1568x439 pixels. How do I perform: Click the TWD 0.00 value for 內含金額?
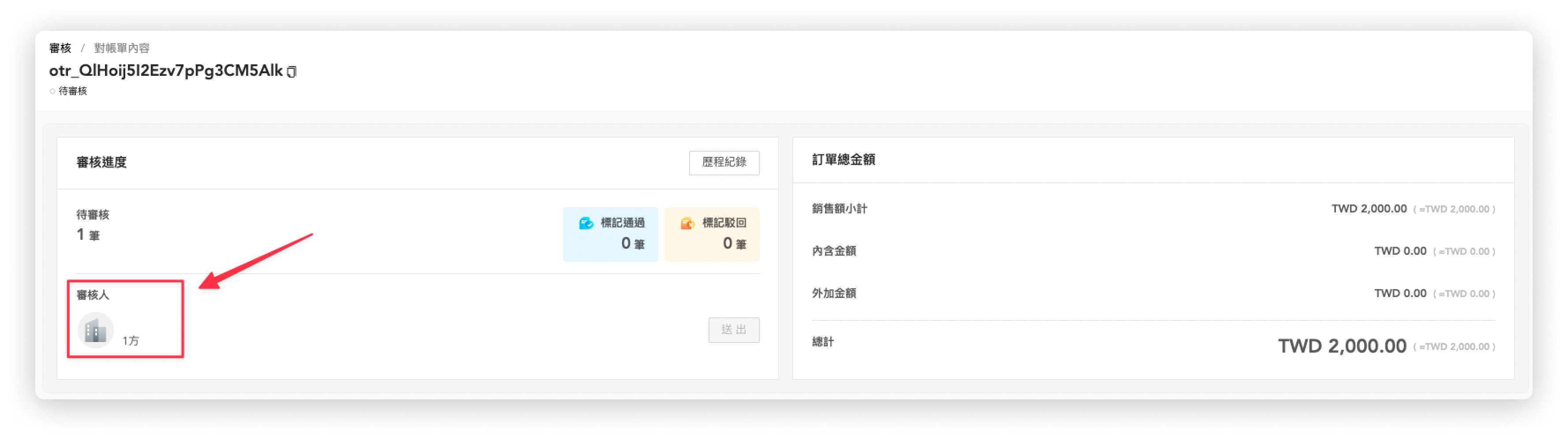pos(1400,251)
